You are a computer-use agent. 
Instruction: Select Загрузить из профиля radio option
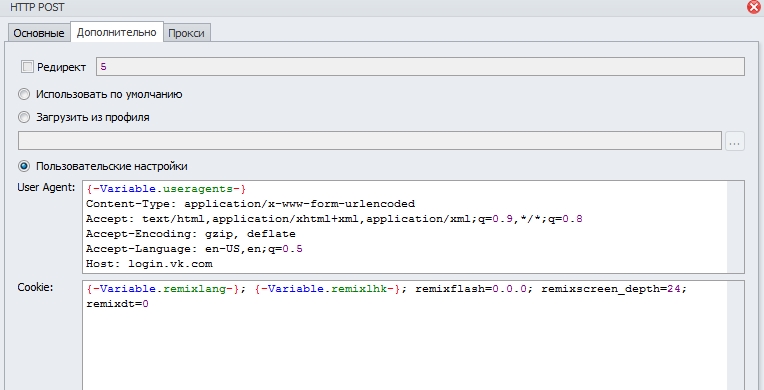tap(24, 117)
